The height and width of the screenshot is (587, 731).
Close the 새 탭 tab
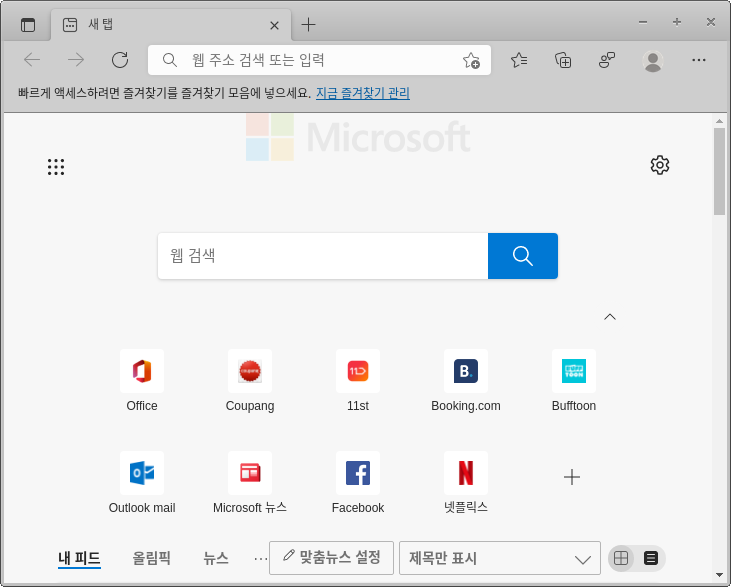coord(275,25)
